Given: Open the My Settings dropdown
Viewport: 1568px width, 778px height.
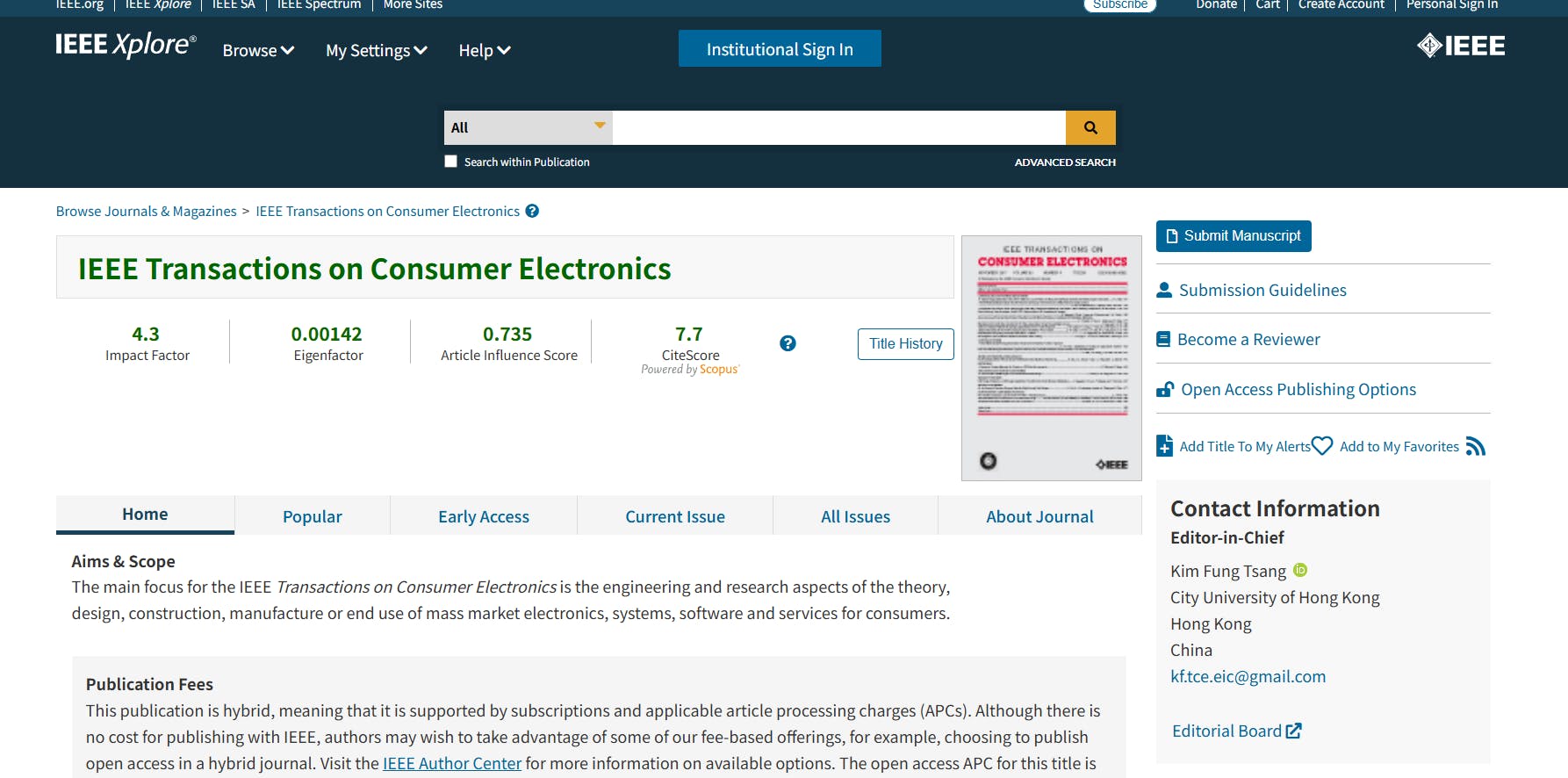Looking at the screenshot, I should pyautogui.click(x=376, y=51).
